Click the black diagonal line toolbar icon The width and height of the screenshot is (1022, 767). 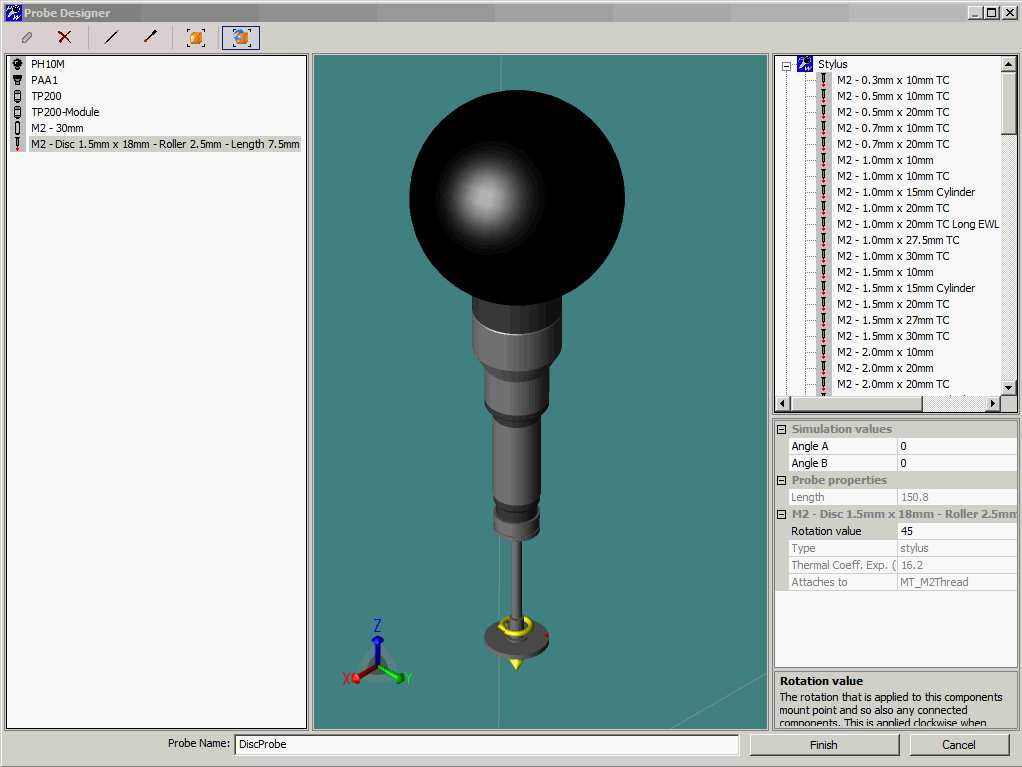tap(111, 37)
